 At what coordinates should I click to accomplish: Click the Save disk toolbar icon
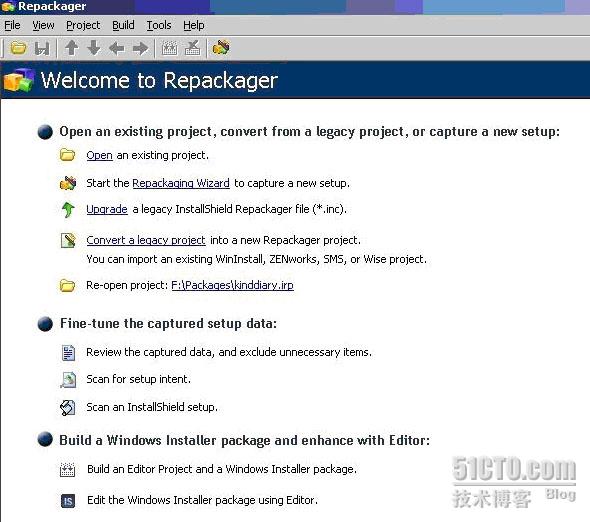tap(42, 49)
